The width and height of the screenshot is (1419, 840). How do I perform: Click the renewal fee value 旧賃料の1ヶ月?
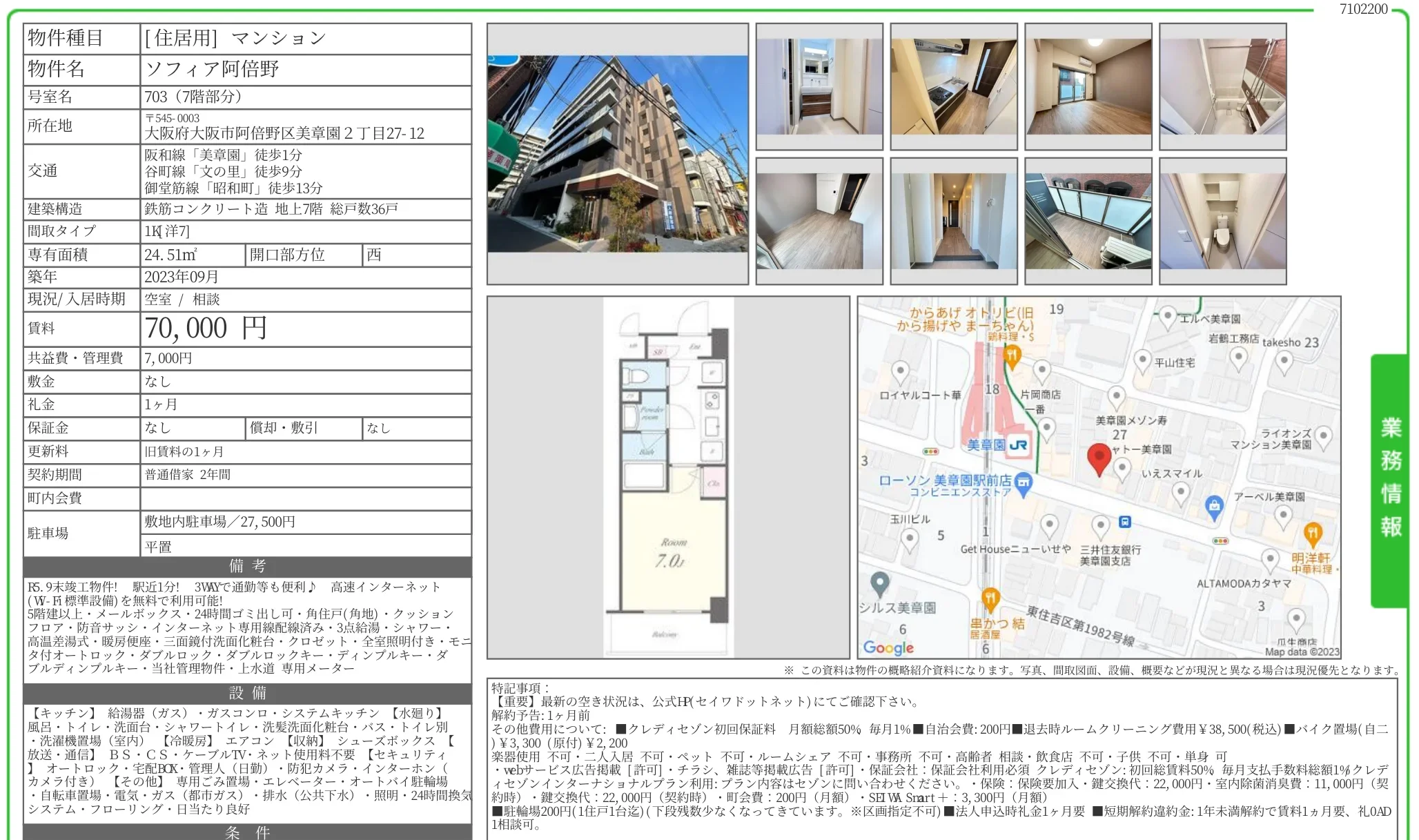[x=184, y=451]
